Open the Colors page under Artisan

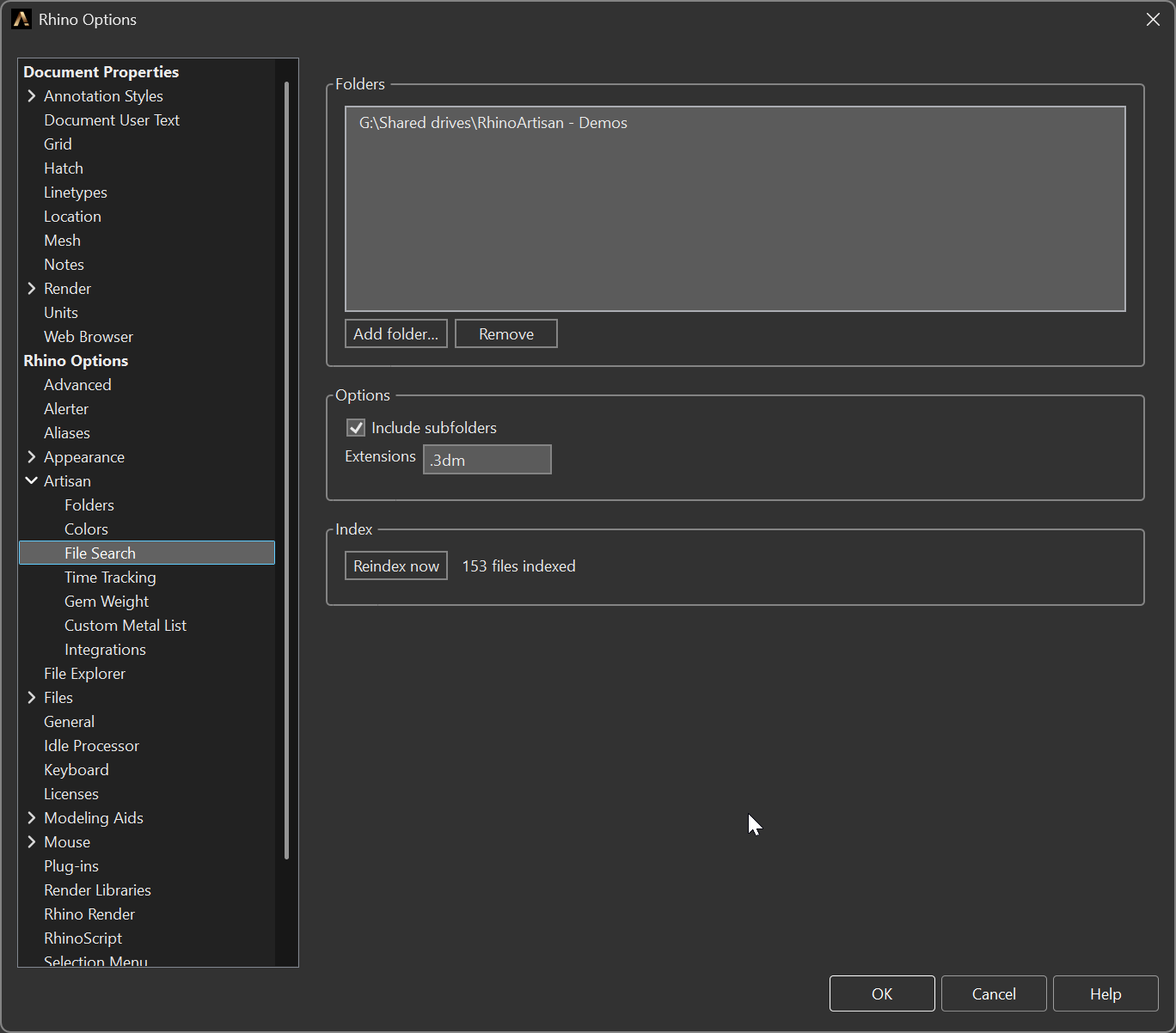(x=86, y=529)
